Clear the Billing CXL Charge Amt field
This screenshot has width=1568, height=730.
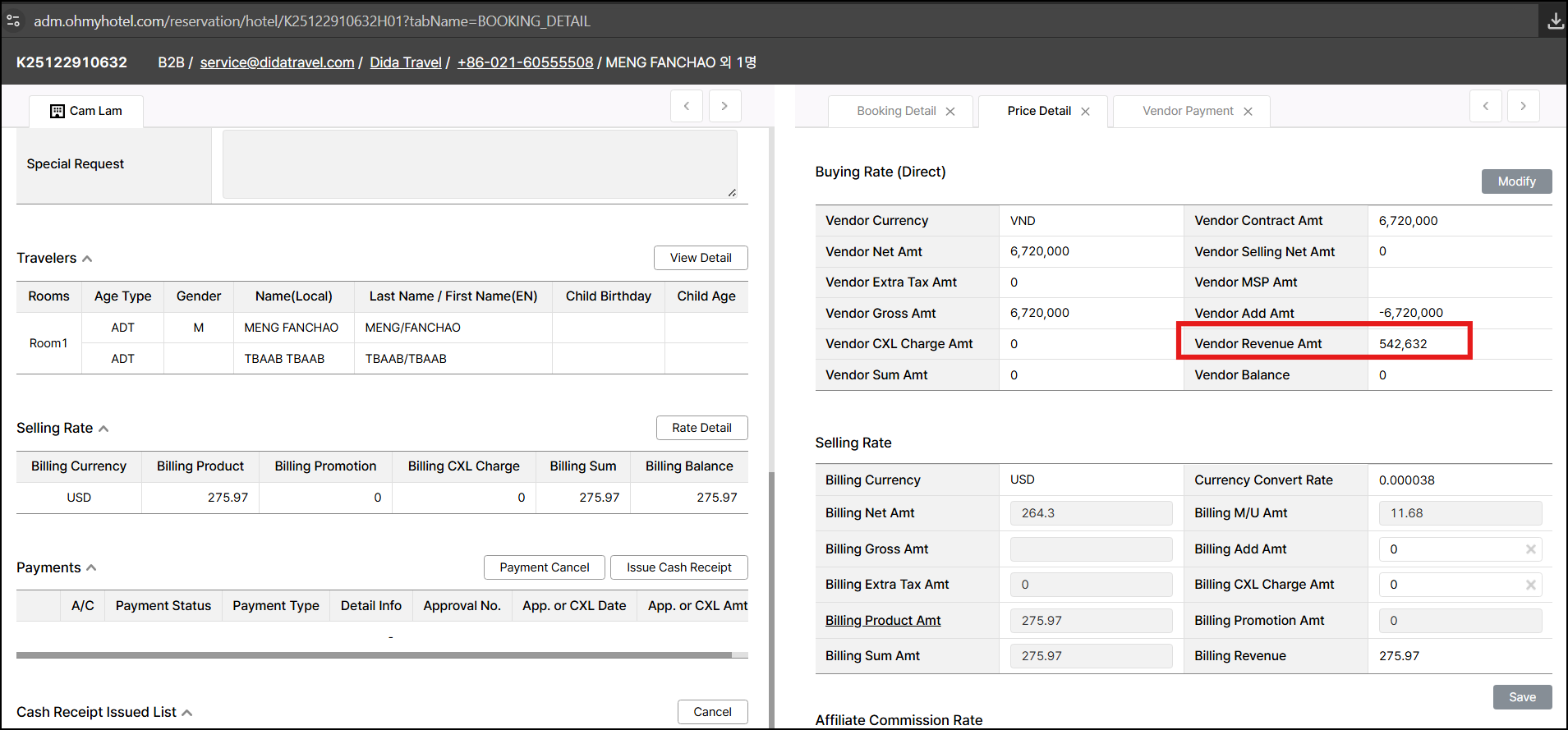(1530, 585)
